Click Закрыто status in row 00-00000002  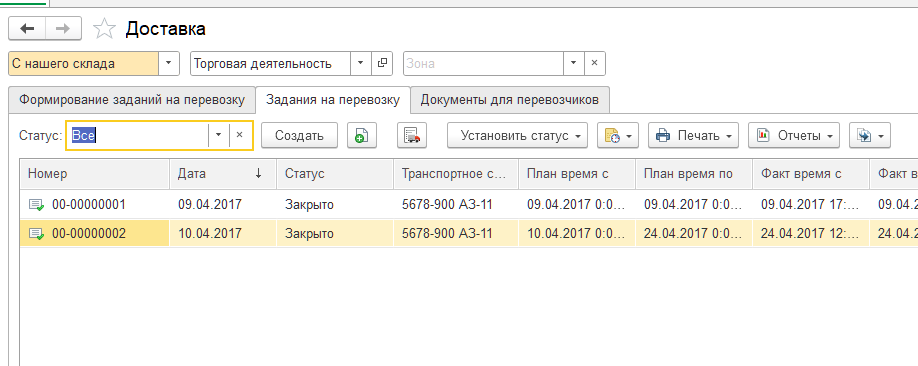tap(309, 234)
